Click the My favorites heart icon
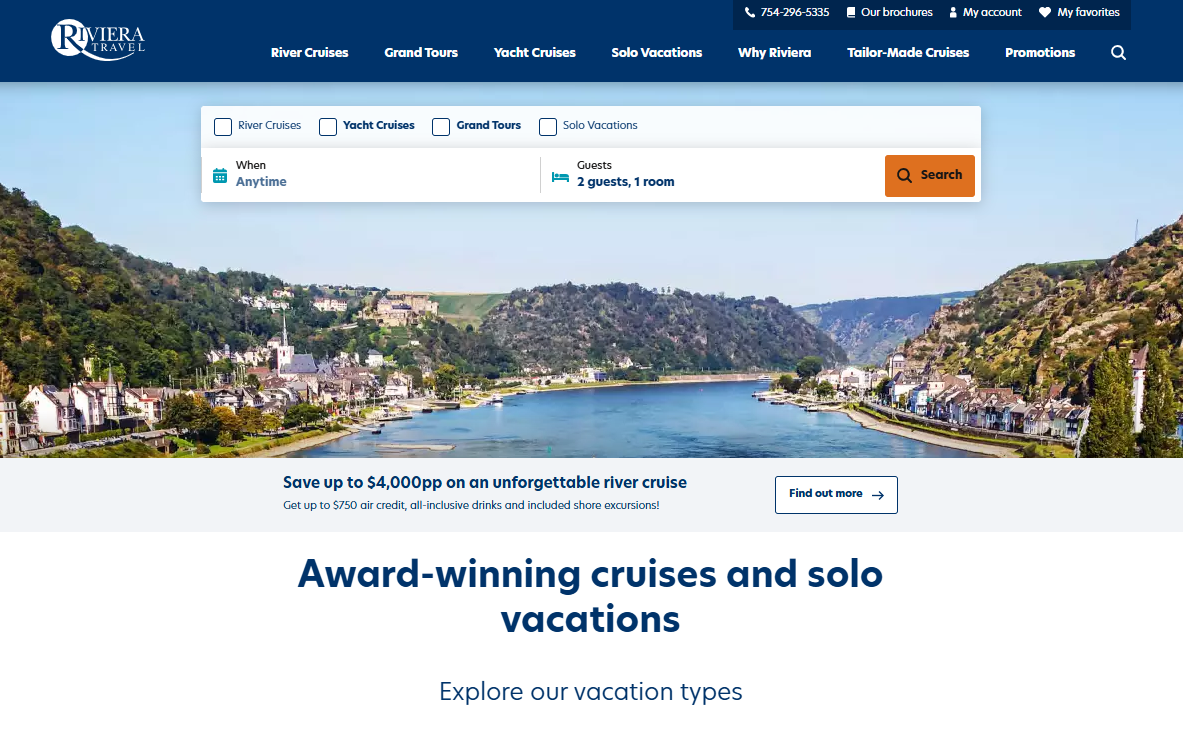 [1045, 13]
